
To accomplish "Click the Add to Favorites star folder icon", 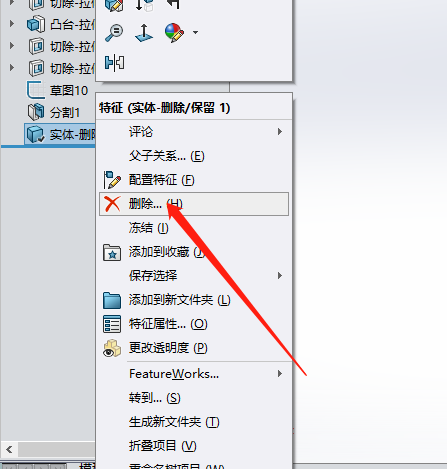I will coord(112,252).
